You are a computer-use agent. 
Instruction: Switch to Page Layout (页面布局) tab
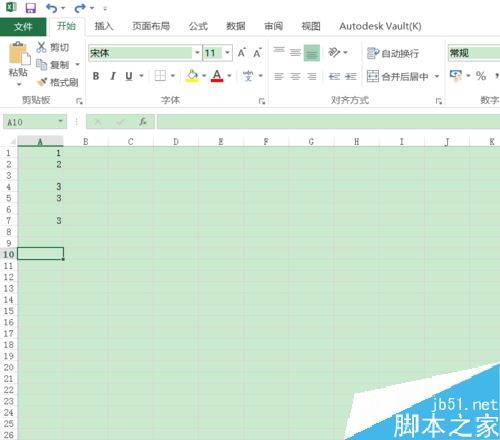pos(151,26)
